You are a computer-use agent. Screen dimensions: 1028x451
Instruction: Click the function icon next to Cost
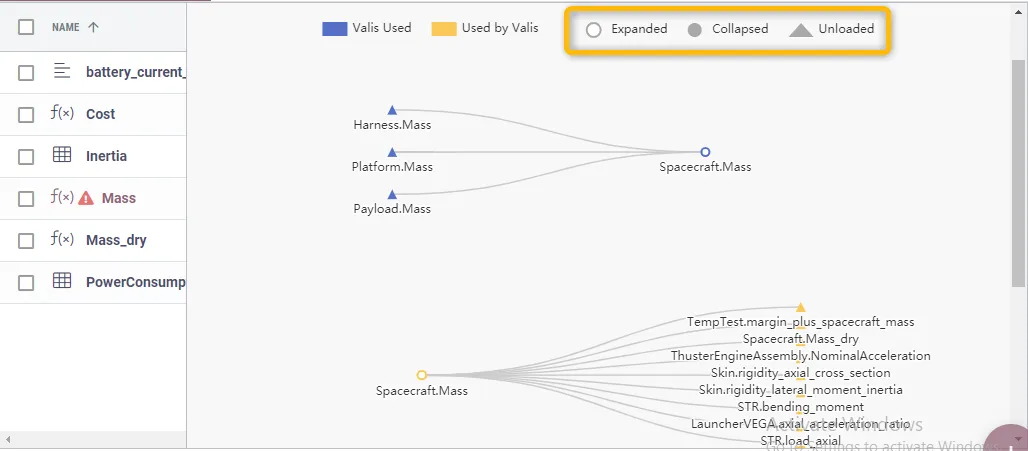(62, 114)
